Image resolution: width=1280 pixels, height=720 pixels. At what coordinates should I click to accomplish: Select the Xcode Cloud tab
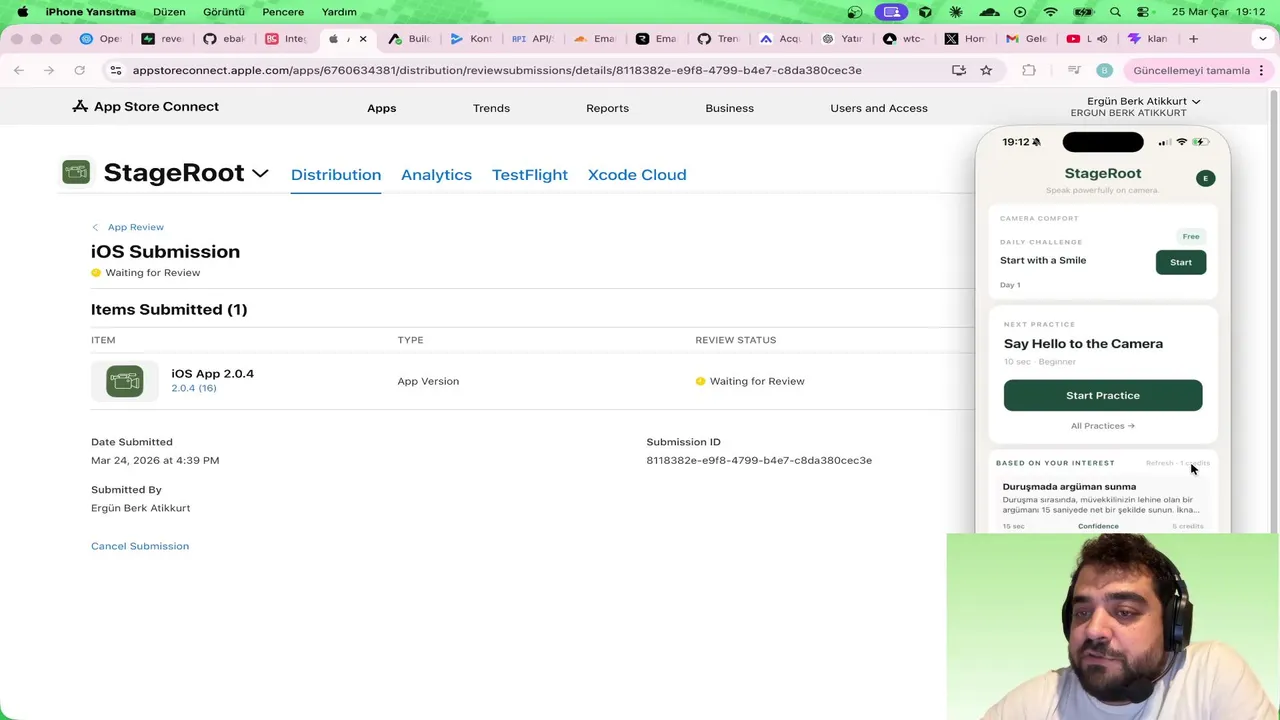pos(637,174)
